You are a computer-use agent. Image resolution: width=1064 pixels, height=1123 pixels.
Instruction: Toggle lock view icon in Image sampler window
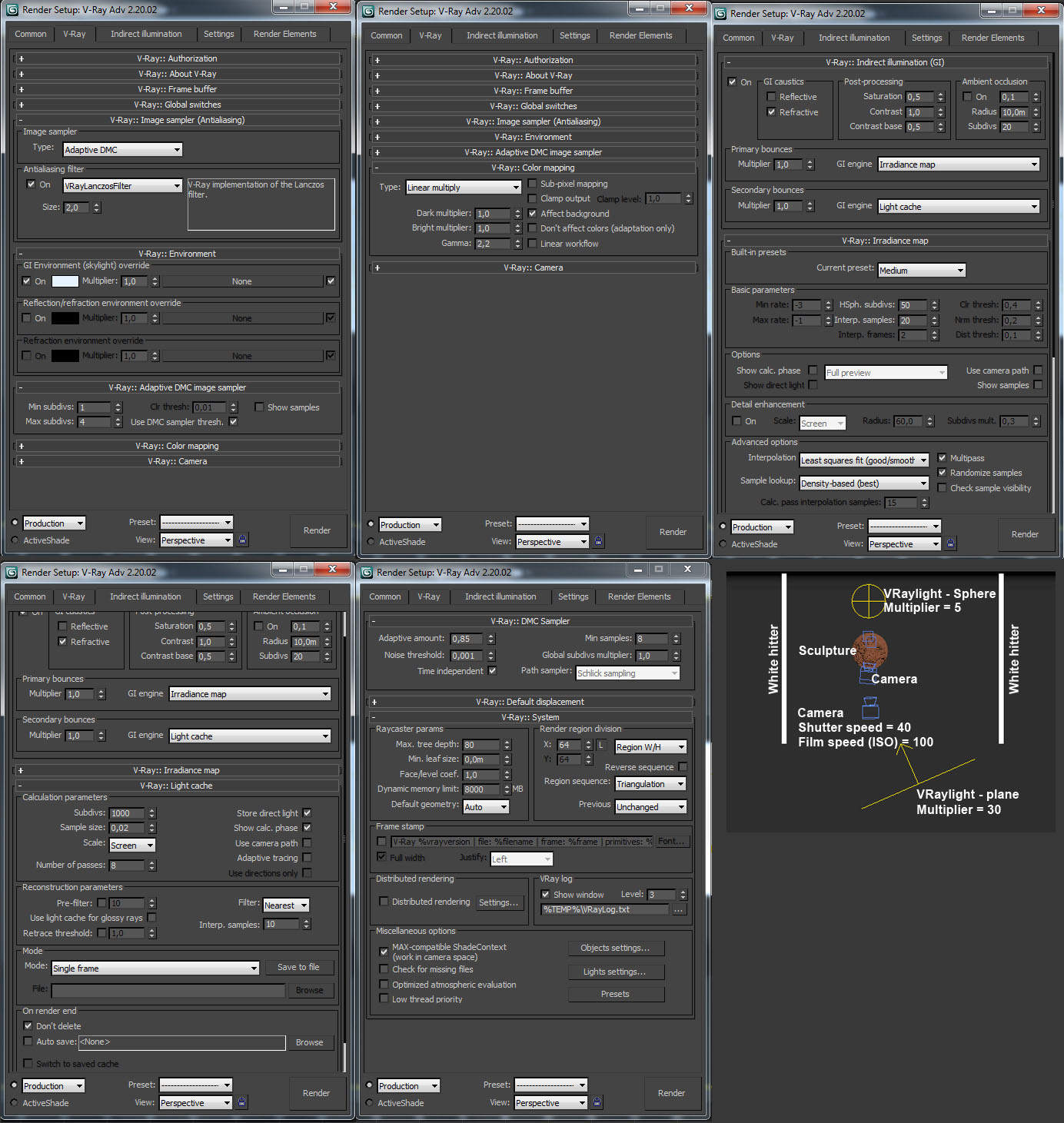click(243, 540)
